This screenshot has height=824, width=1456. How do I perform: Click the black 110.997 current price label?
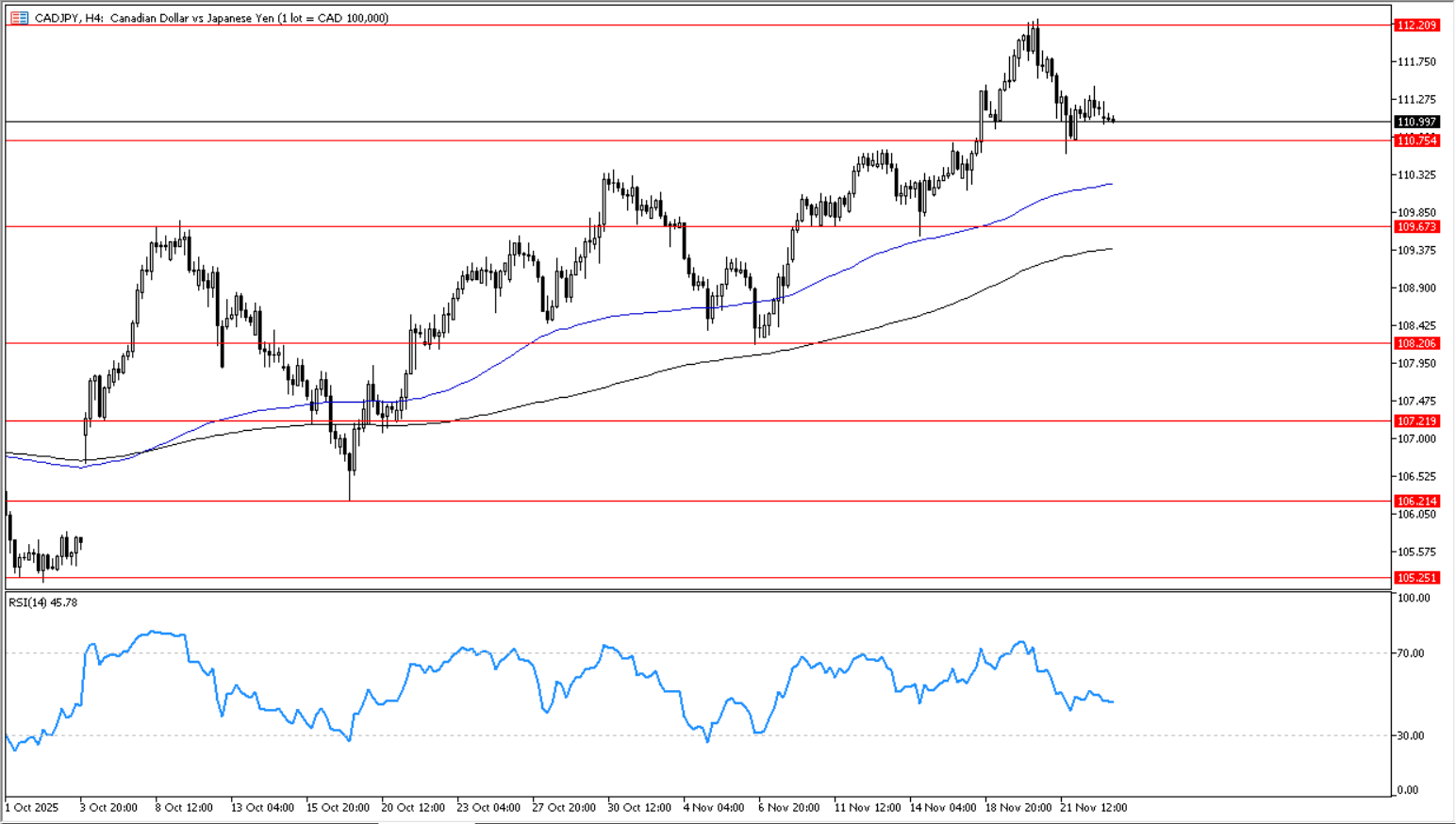coord(1416,122)
